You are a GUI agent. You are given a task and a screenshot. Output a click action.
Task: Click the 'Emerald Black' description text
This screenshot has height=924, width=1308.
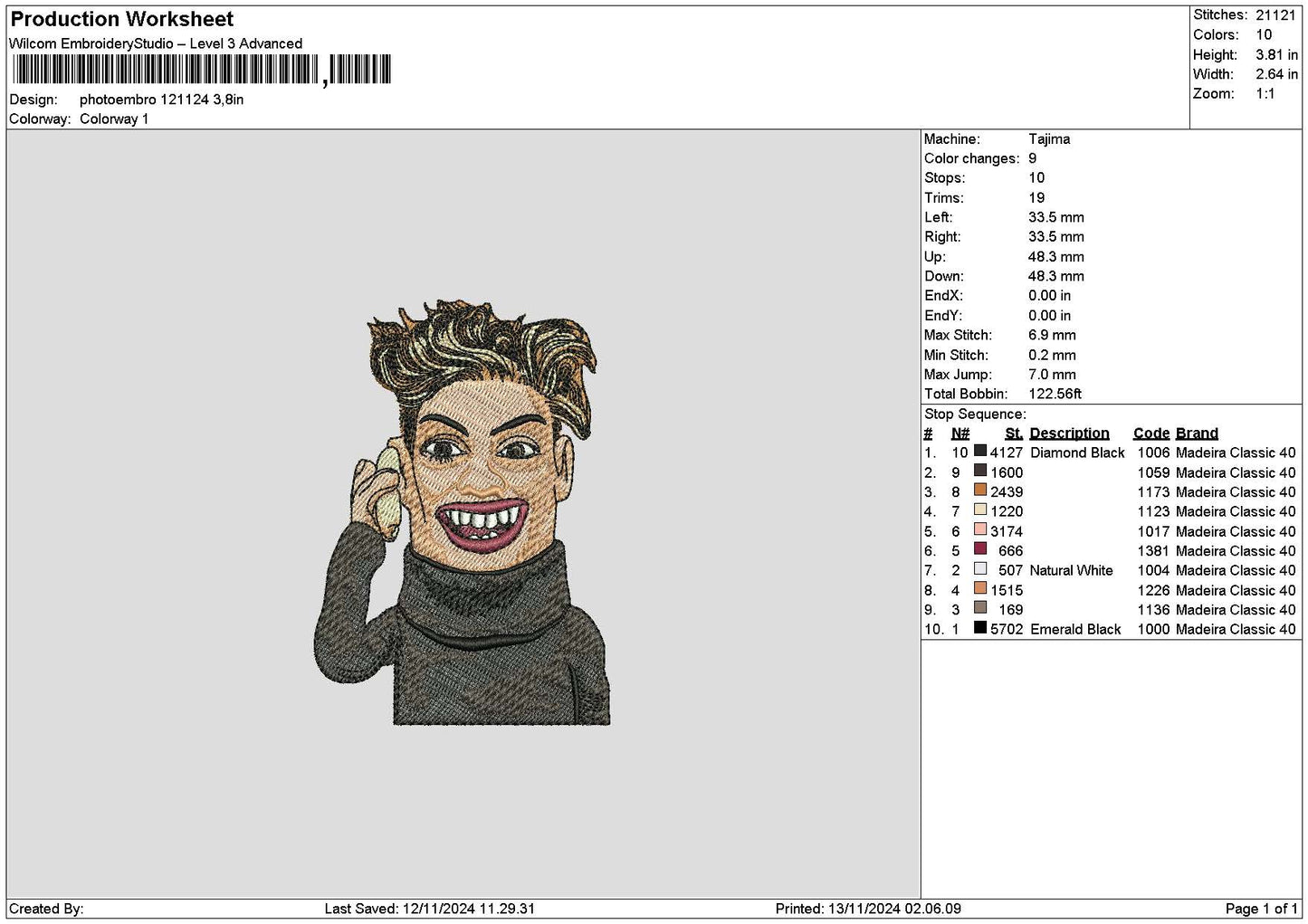point(1075,629)
